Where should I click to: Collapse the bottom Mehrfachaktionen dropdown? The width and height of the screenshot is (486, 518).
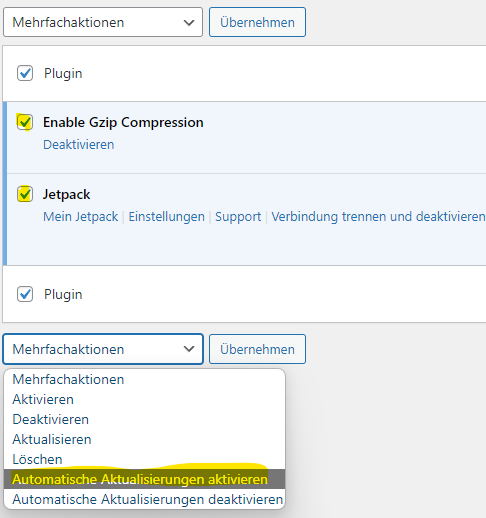103,349
